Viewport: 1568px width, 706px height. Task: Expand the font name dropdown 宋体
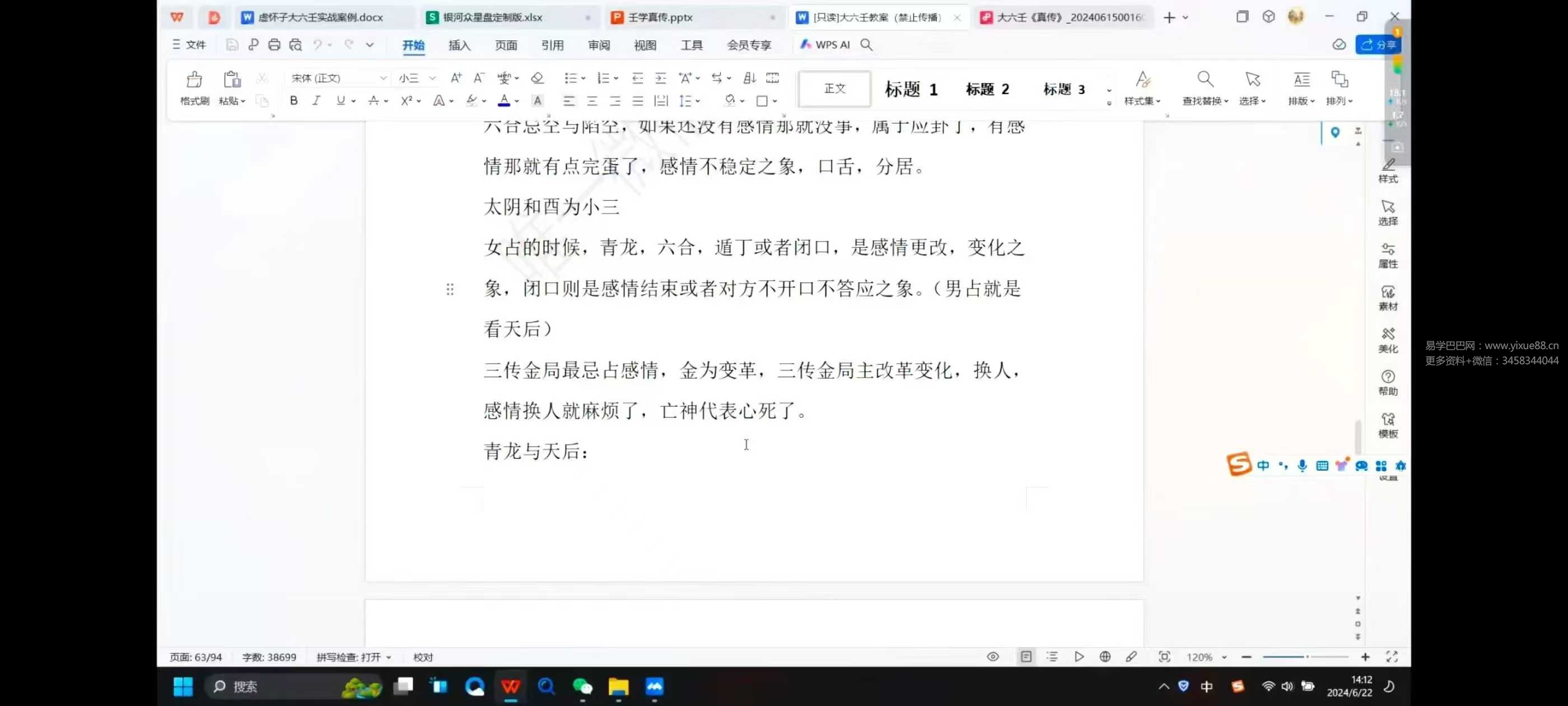[383, 78]
